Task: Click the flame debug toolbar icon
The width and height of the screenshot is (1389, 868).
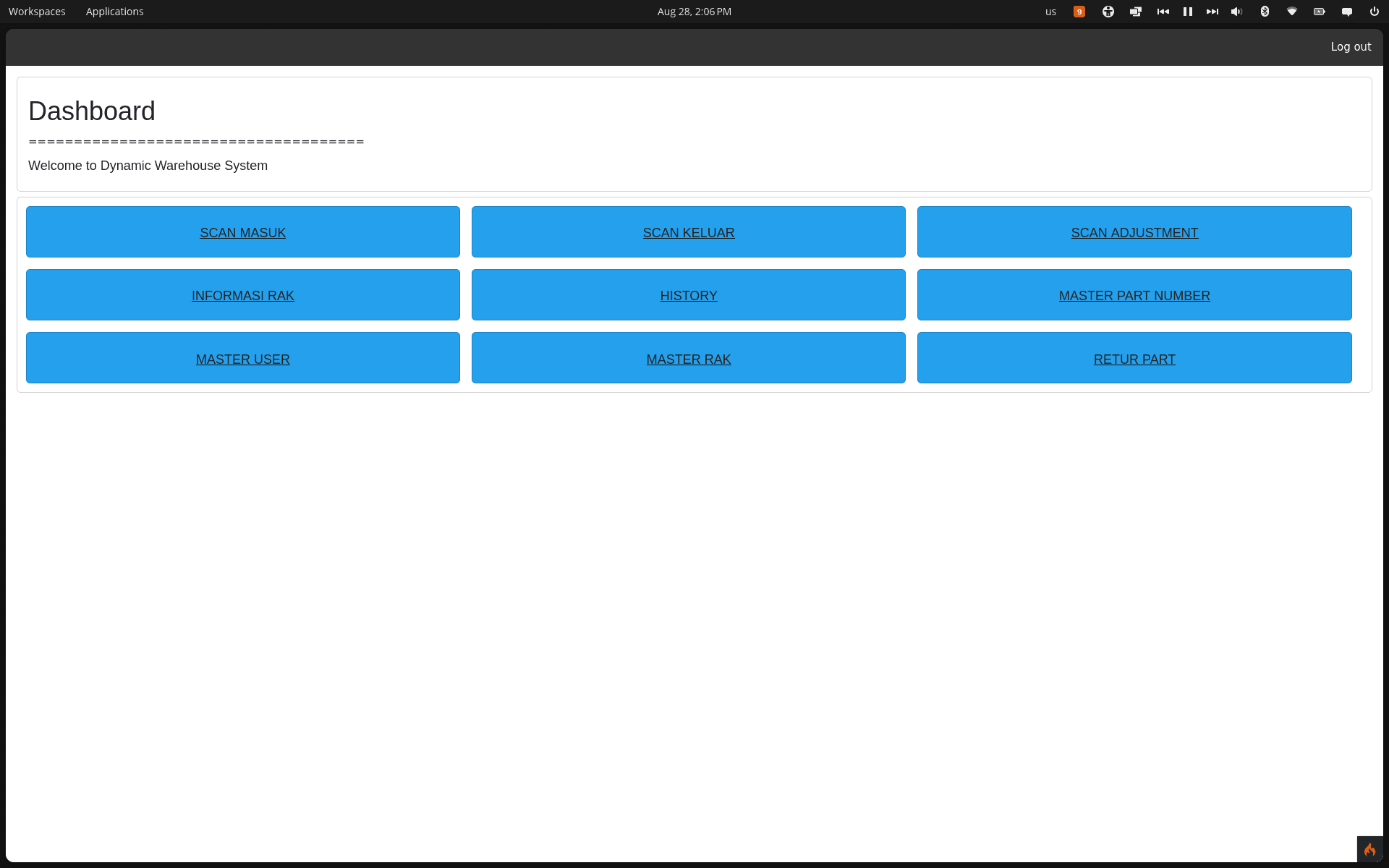Action: coord(1369,849)
